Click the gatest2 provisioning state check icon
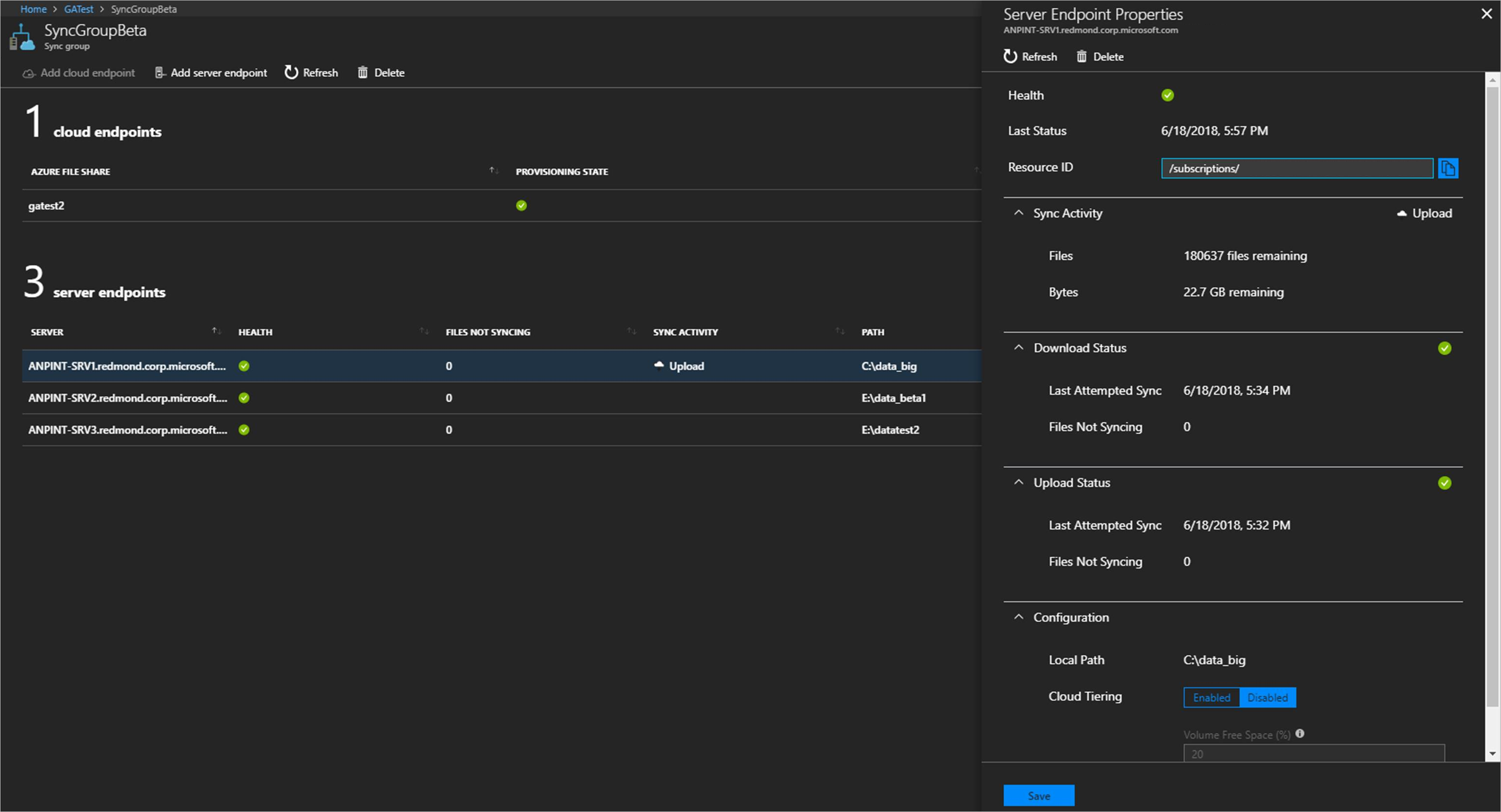 click(522, 206)
